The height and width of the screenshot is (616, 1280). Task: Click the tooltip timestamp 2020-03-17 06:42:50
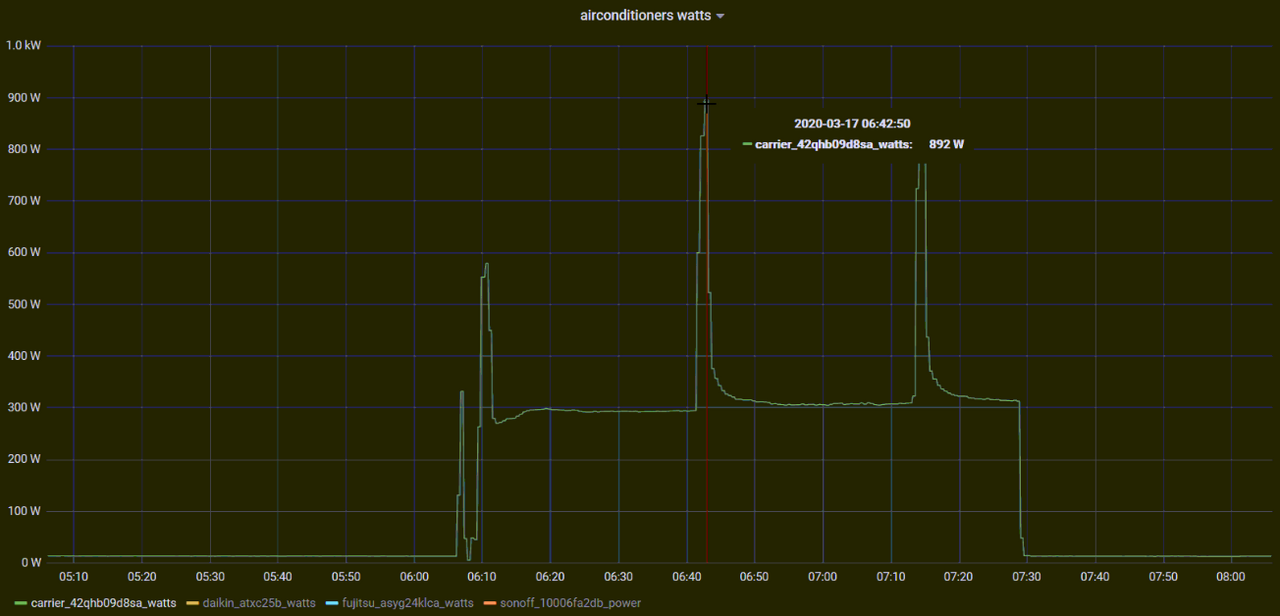pyautogui.click(x=852, y=124)
